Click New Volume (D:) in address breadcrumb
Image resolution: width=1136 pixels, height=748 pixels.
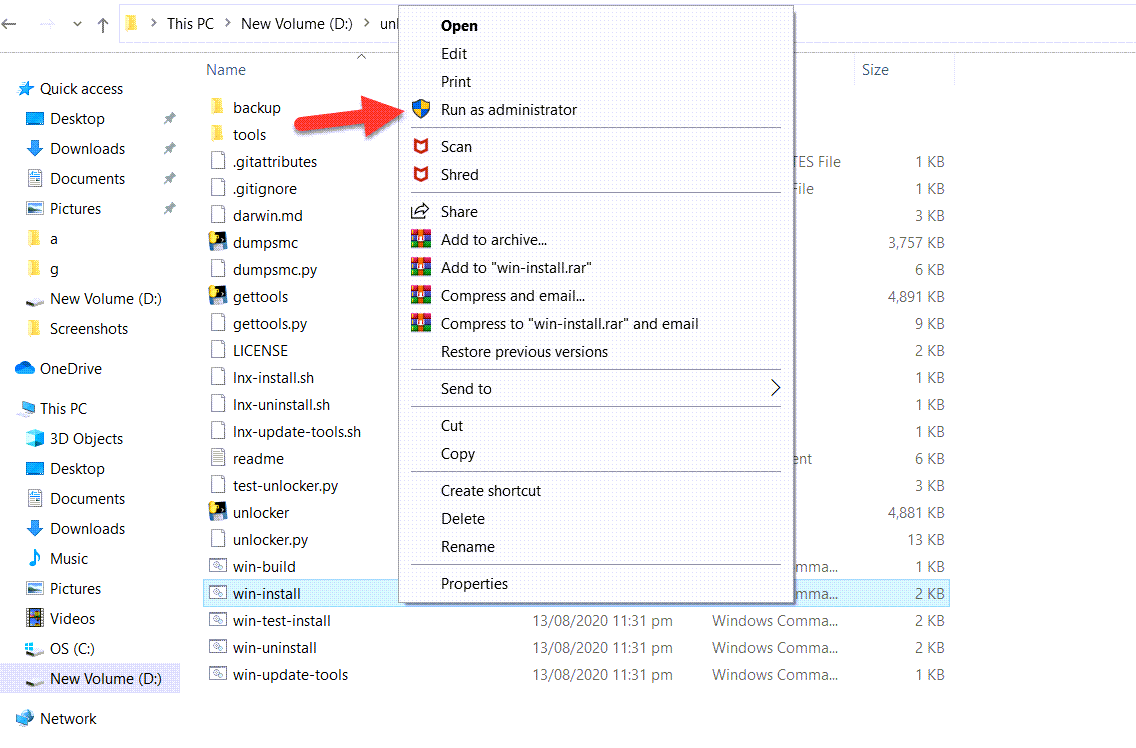click(296, 24)
